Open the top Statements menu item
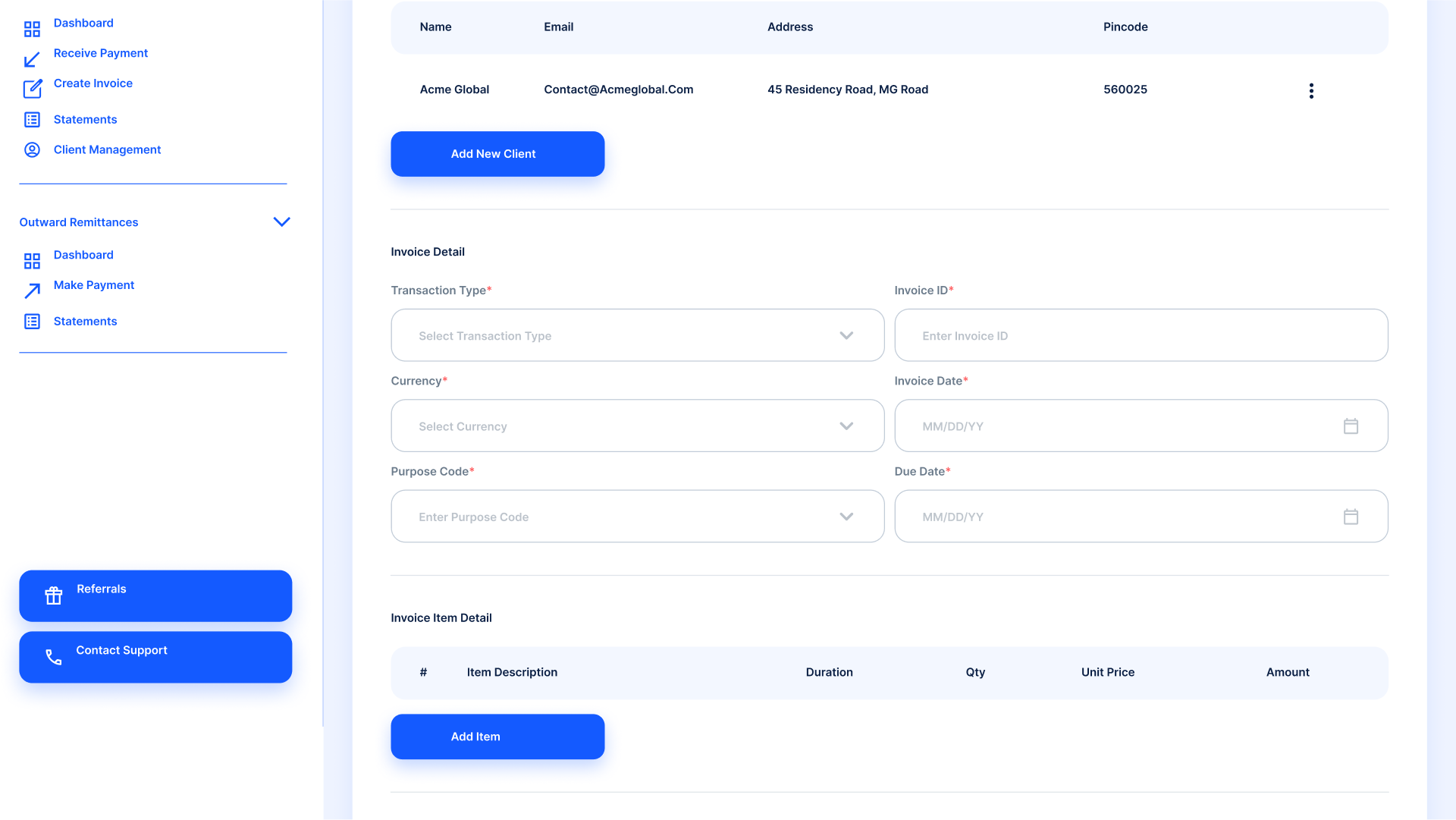Viewport: 1456px width, 820px height. (85, 119)
